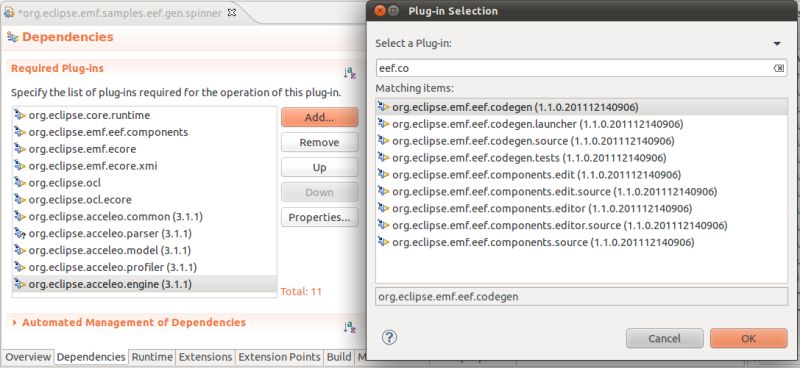Click the selected plug-in status field
The image size is (800, 368).
pos(581,297)
